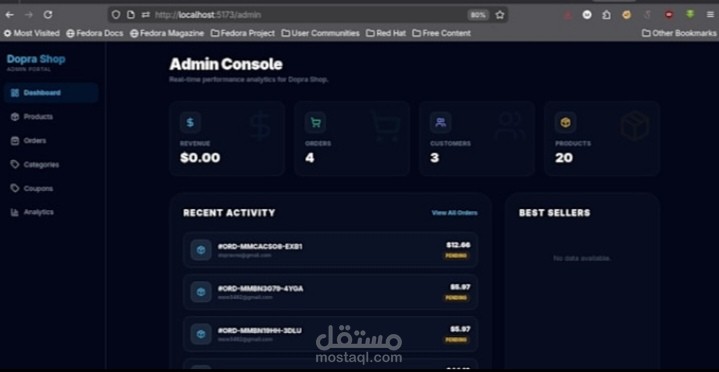Click the orange round extension icon
The height and width of the screenshot is (372, 719).
click(x=626, y=15)
